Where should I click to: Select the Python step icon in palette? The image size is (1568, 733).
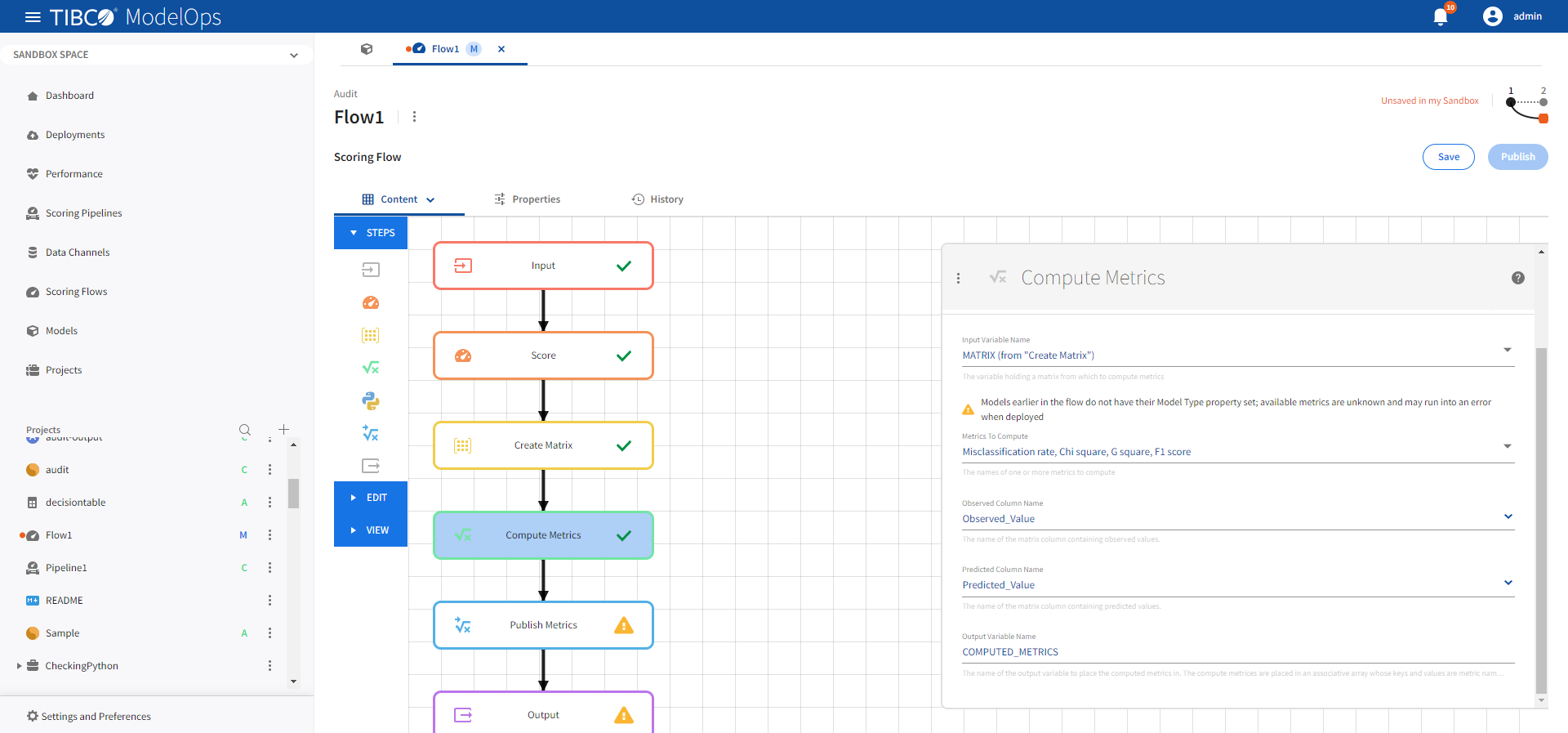tap(371, 400)
